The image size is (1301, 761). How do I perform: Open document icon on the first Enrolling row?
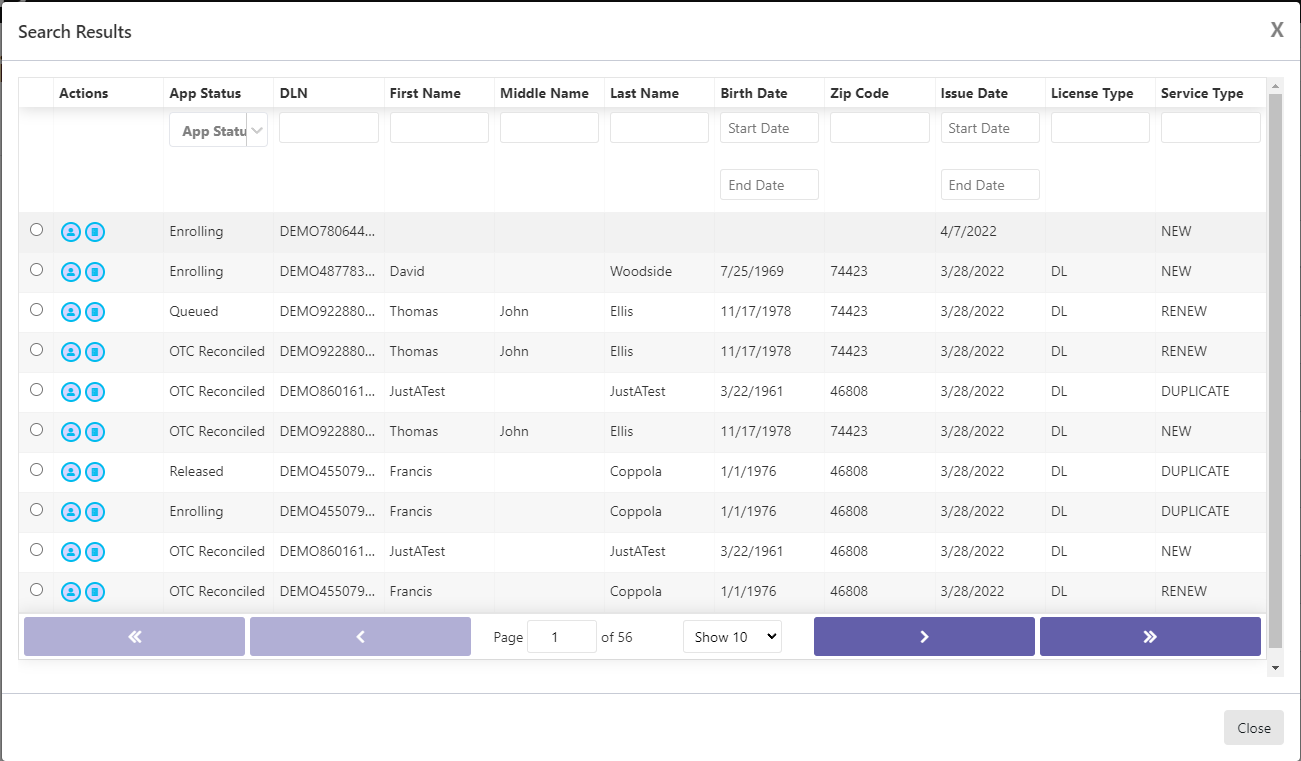95,231
